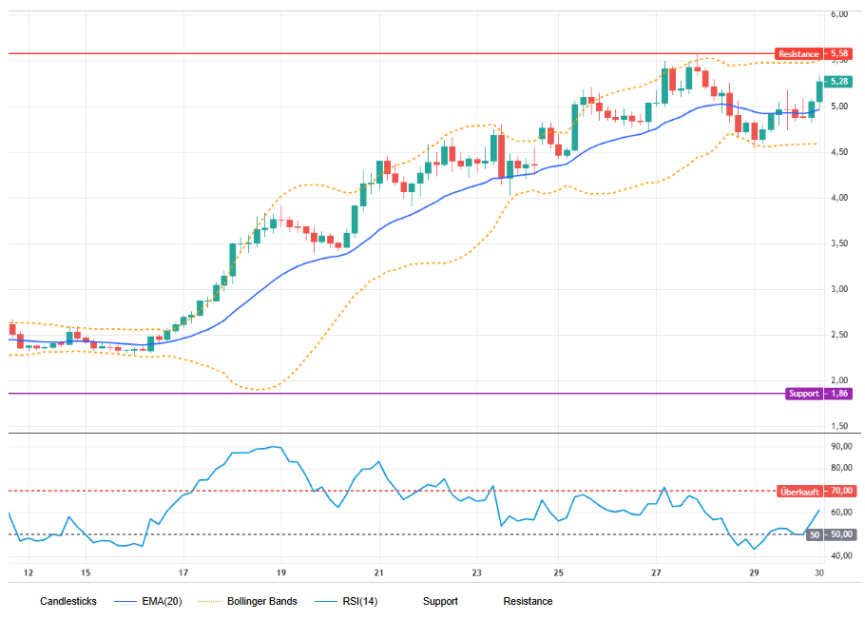Click the 90,00 RSI axis label
The height and width of the screenshot is (620, 865).
tap(841, 446)
